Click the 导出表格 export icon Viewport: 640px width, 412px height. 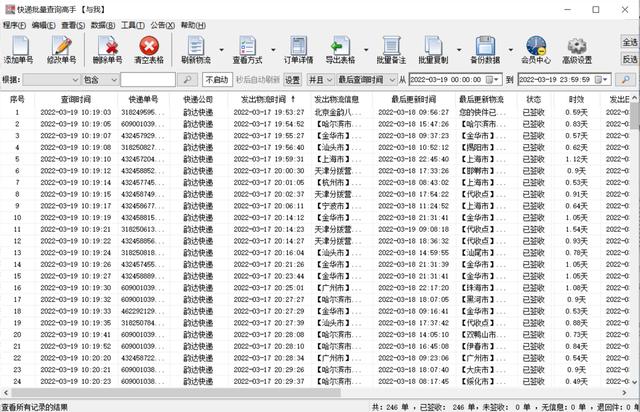tap(340, 49)
